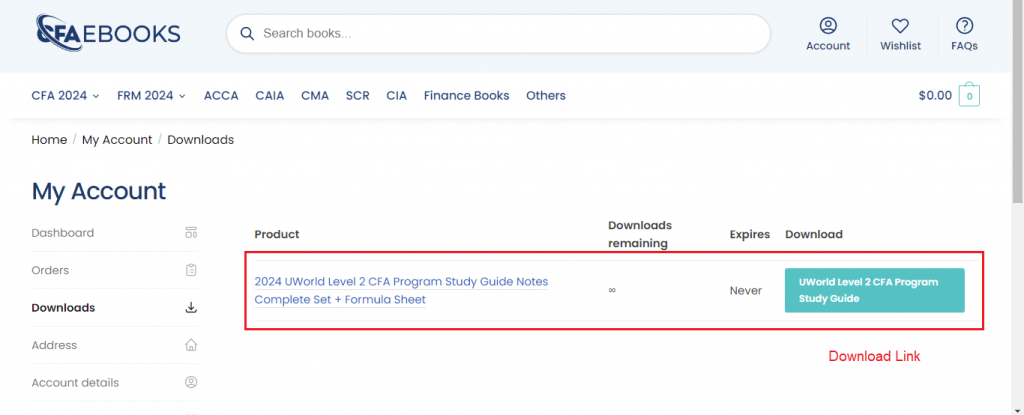1024x415 pixels.
Task: Click the Download column header
Action: pyautogui.click(x=814, y=234)
